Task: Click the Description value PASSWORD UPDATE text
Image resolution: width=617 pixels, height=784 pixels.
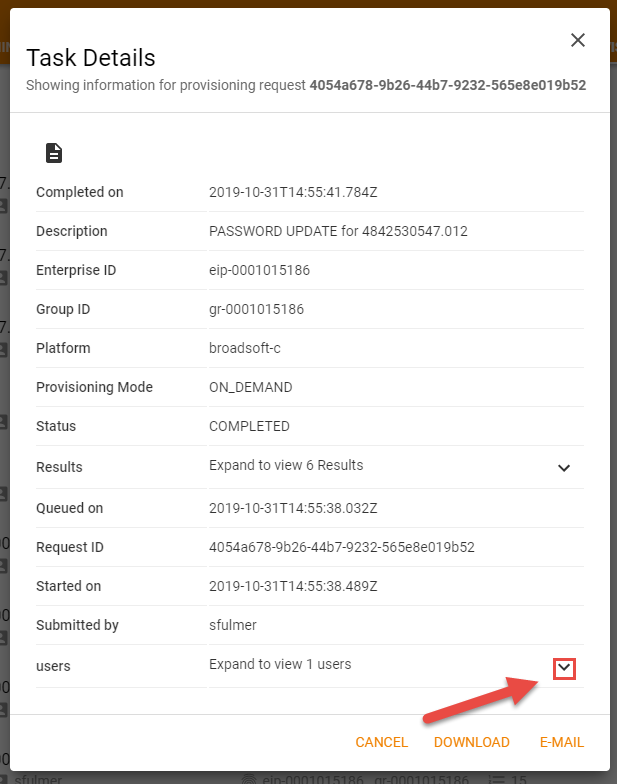Action: point(338,231)
